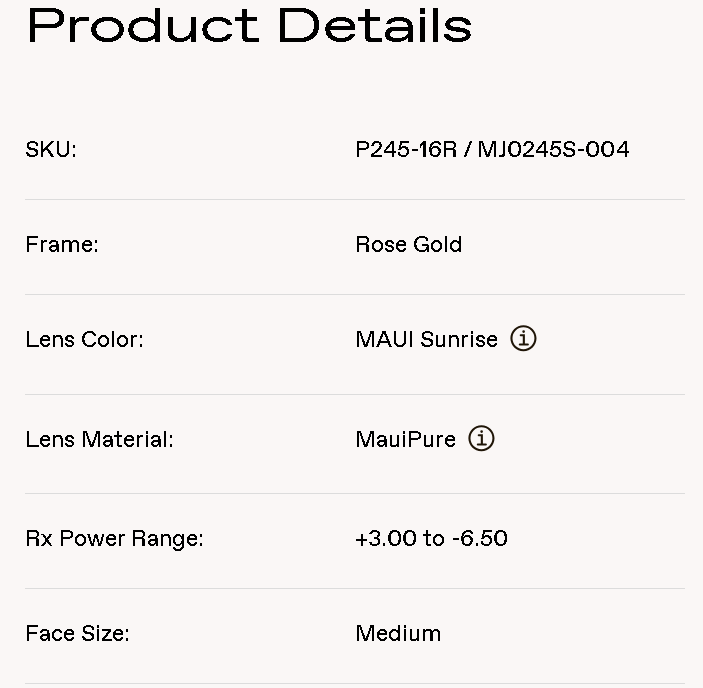The image size is (703, 688).
Task: Click the Lens Material label
Action: pyautogui.click(x=99, y=440)
